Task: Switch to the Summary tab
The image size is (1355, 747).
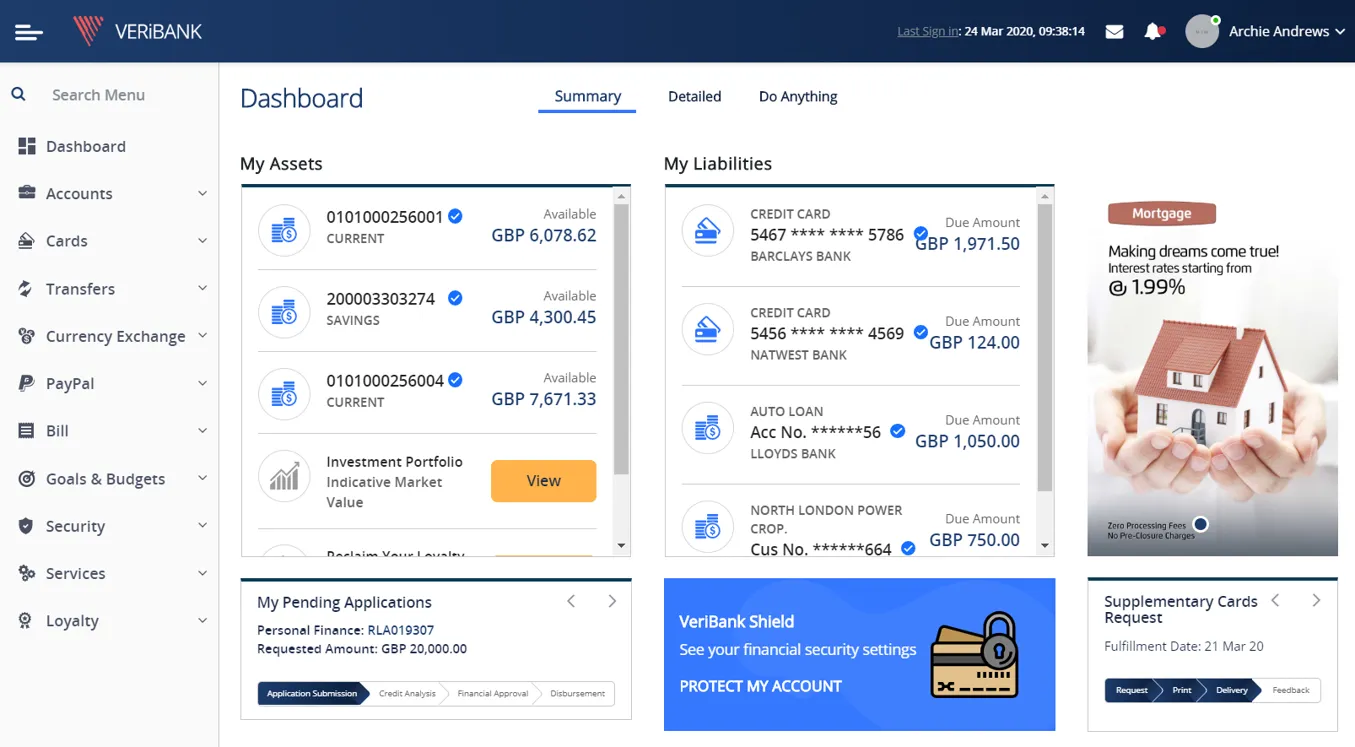Action: (587, 96)
